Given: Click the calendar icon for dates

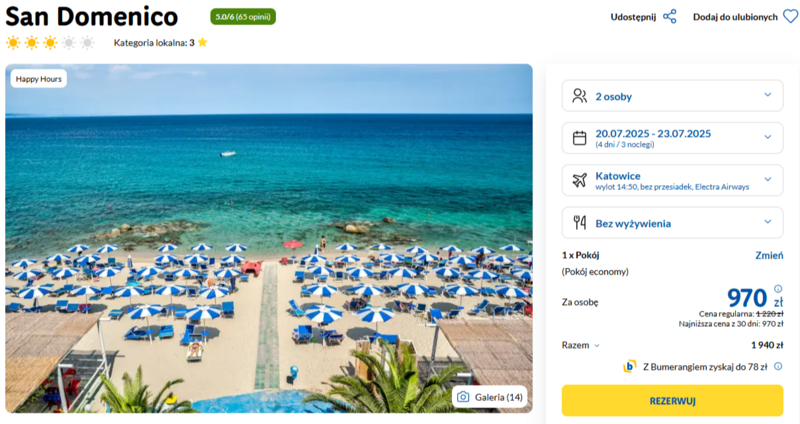Looking at the screenshot, I should pos(579,138).
